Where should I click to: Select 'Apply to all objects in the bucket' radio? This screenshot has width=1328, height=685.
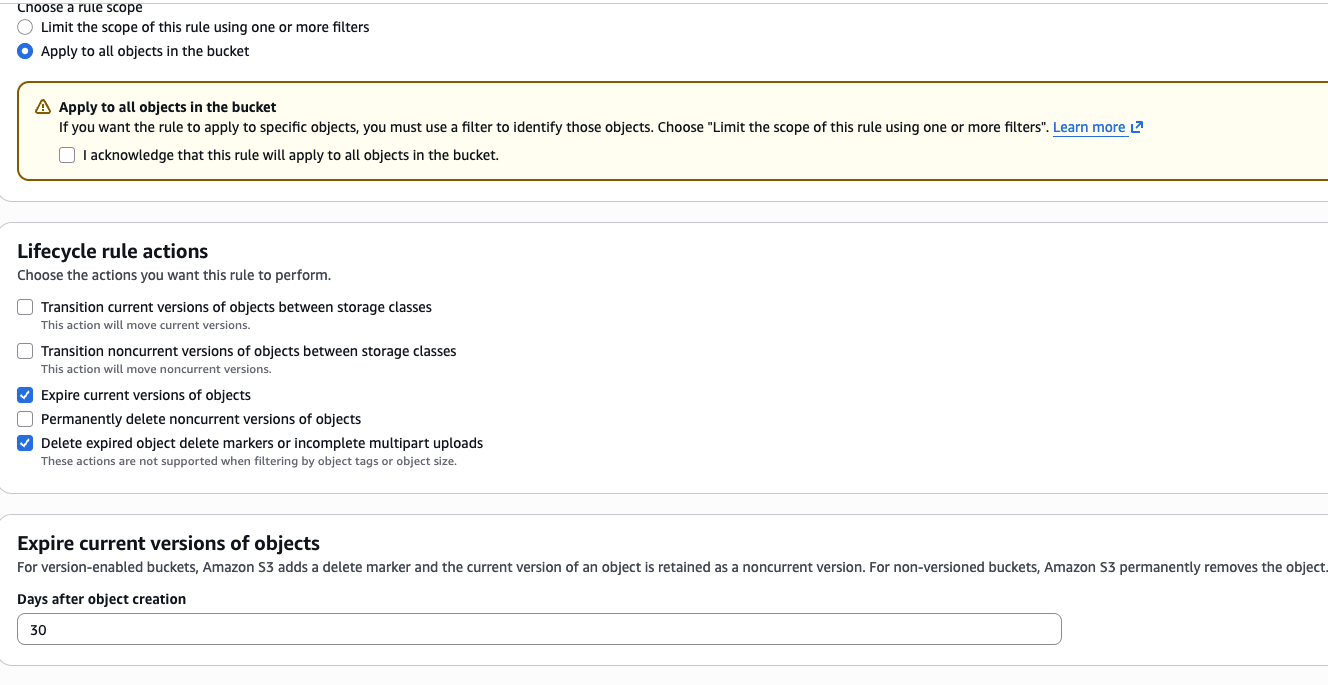(25, 51)
